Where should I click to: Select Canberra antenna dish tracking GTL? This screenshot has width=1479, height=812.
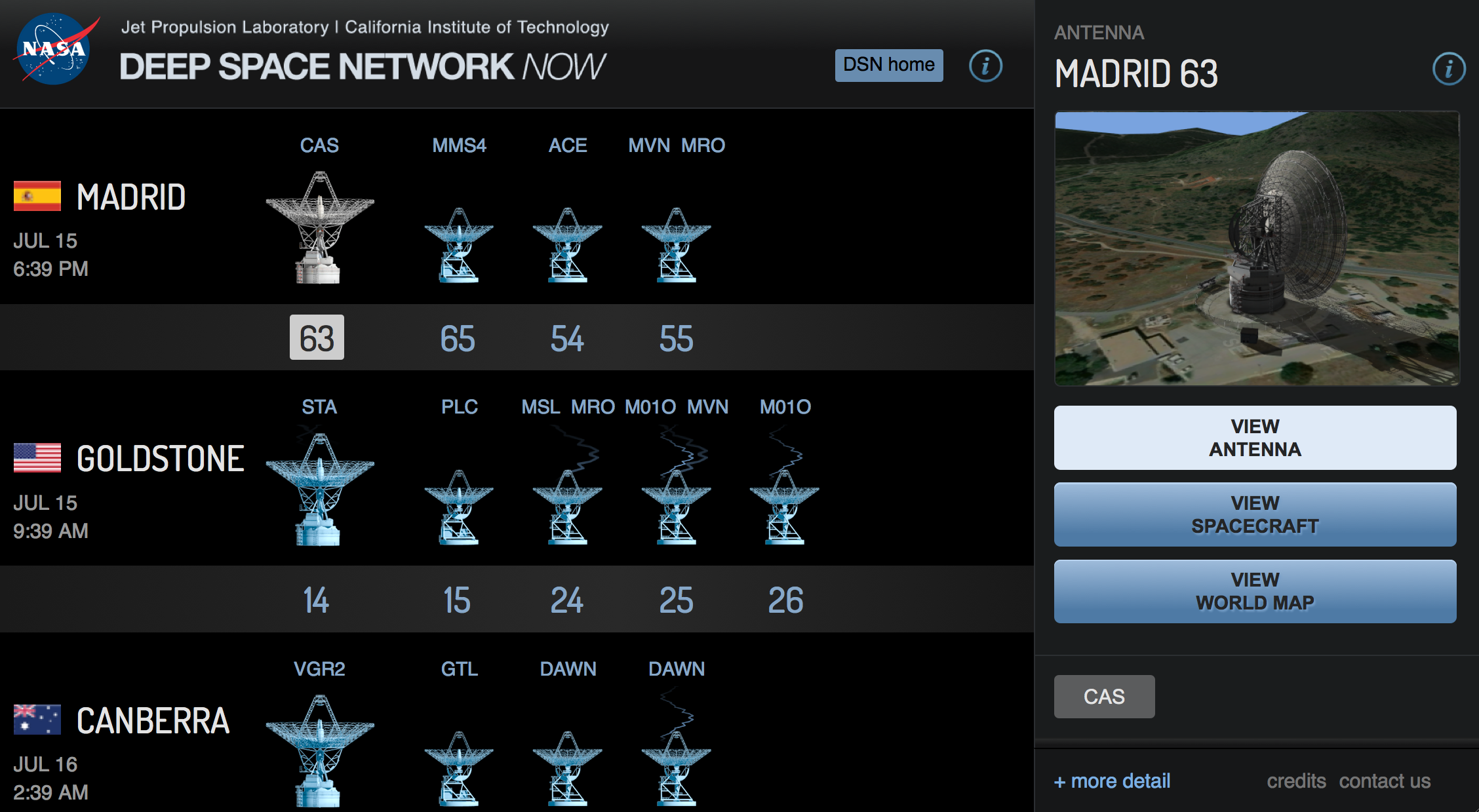(458, 769)
